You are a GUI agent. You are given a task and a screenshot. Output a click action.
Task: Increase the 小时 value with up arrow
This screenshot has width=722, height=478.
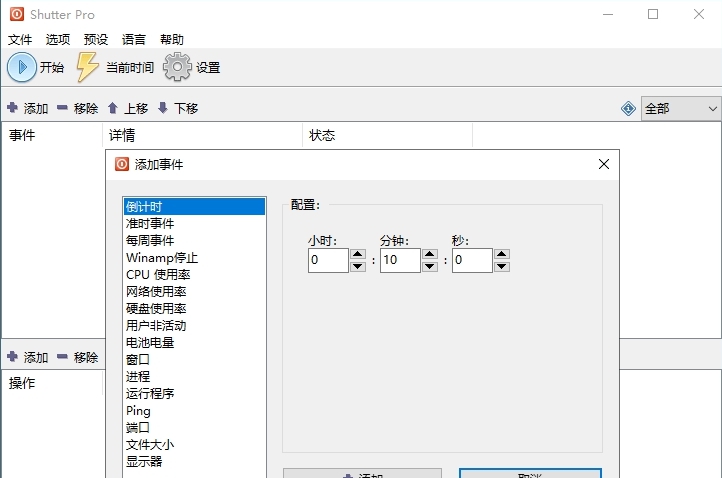tap(358, 254)
